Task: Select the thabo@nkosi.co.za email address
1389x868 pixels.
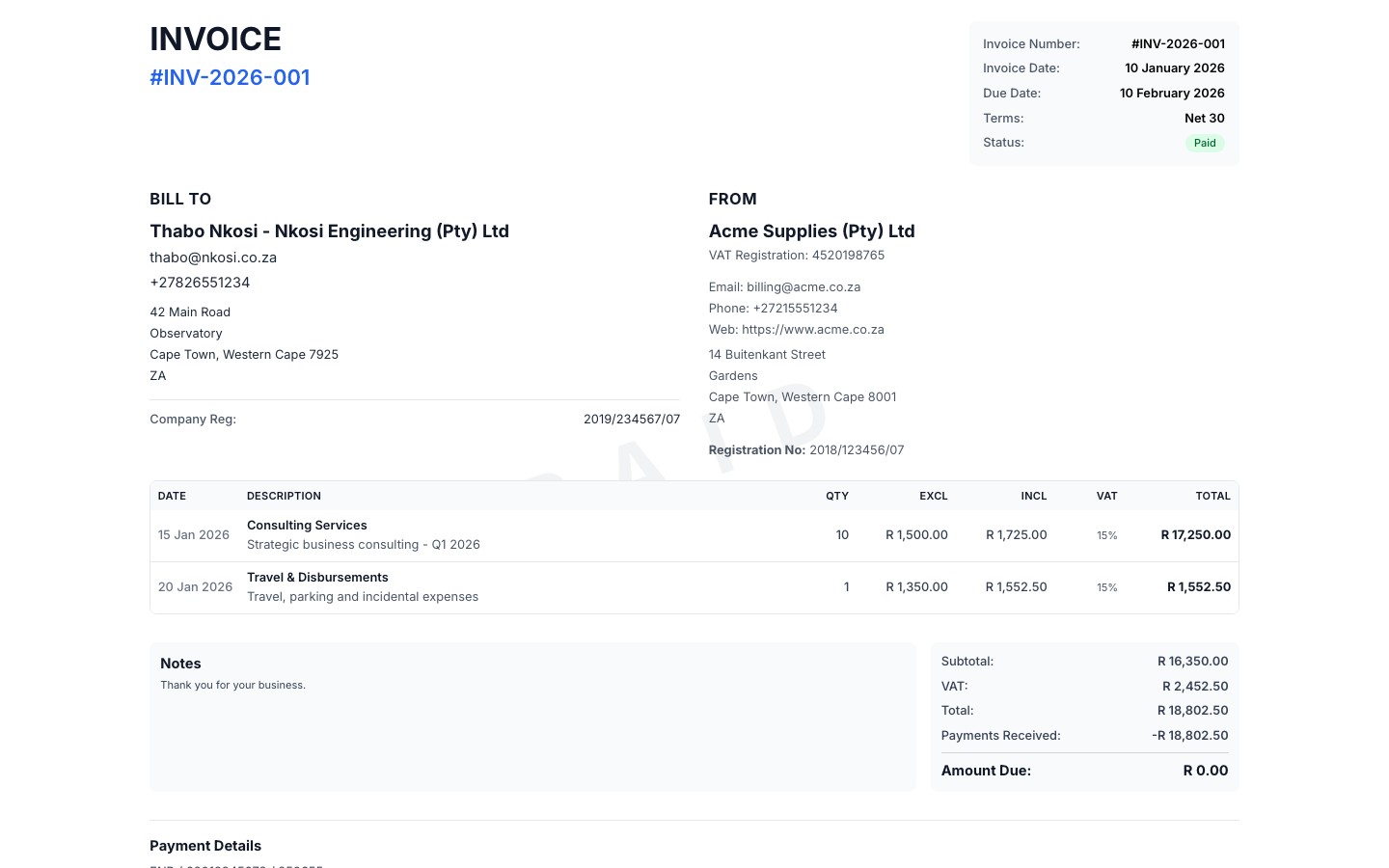Action: (213, 258)
